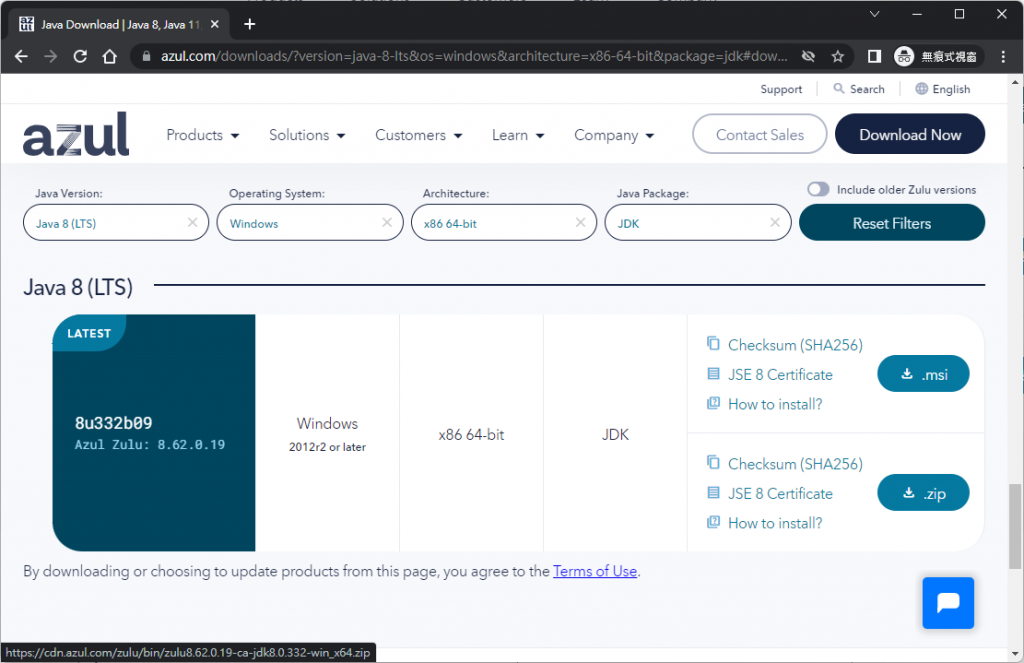1024x663 pixels.
Task: Click the Search text link
Action: click(867, 89)
